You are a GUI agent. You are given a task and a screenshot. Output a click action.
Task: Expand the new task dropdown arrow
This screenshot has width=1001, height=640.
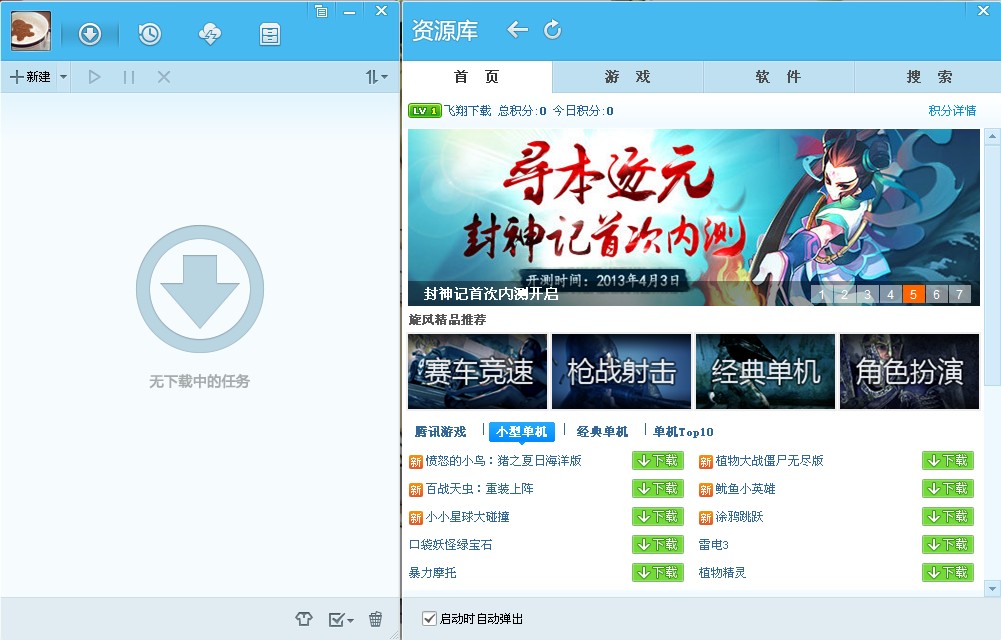click(63, 77)
